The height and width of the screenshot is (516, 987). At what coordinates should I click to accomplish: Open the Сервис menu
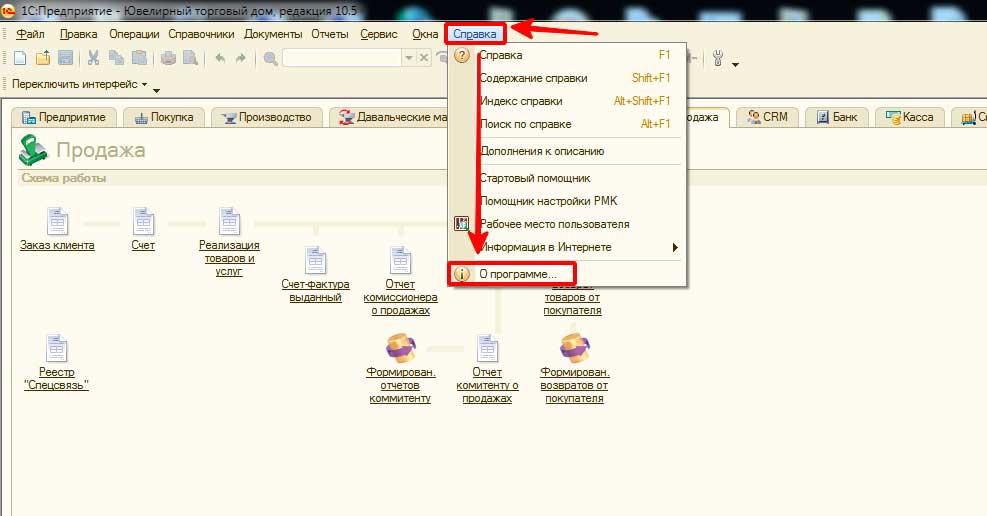point(379,34)
